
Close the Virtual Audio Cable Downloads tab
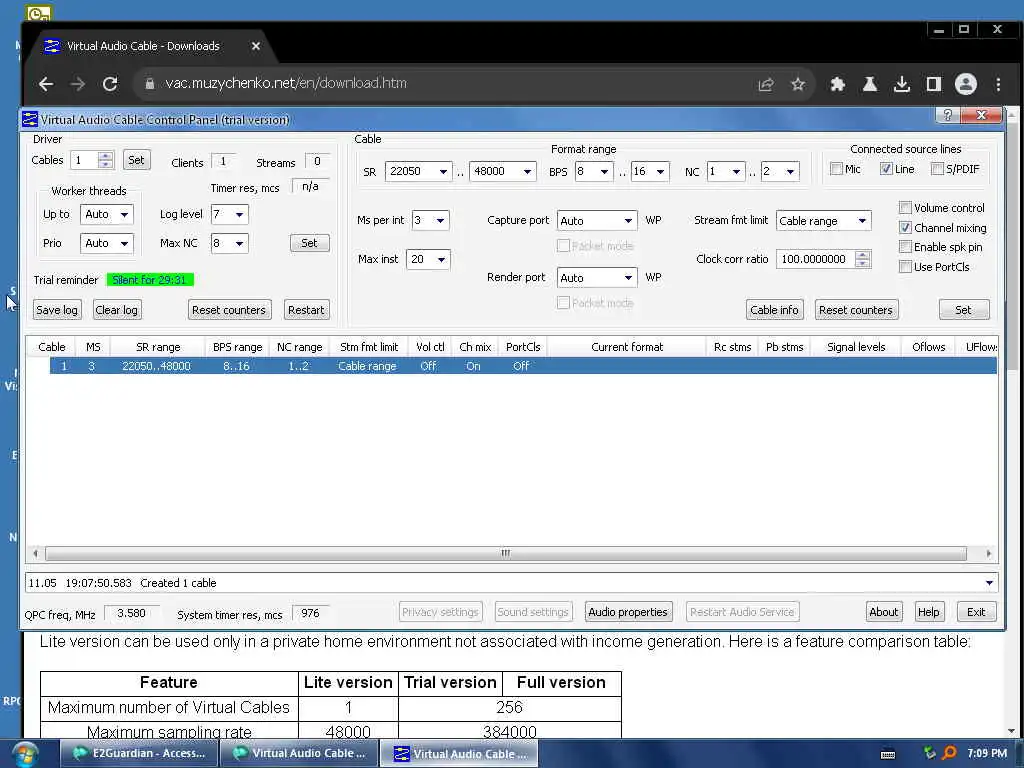tap(256, 46)
